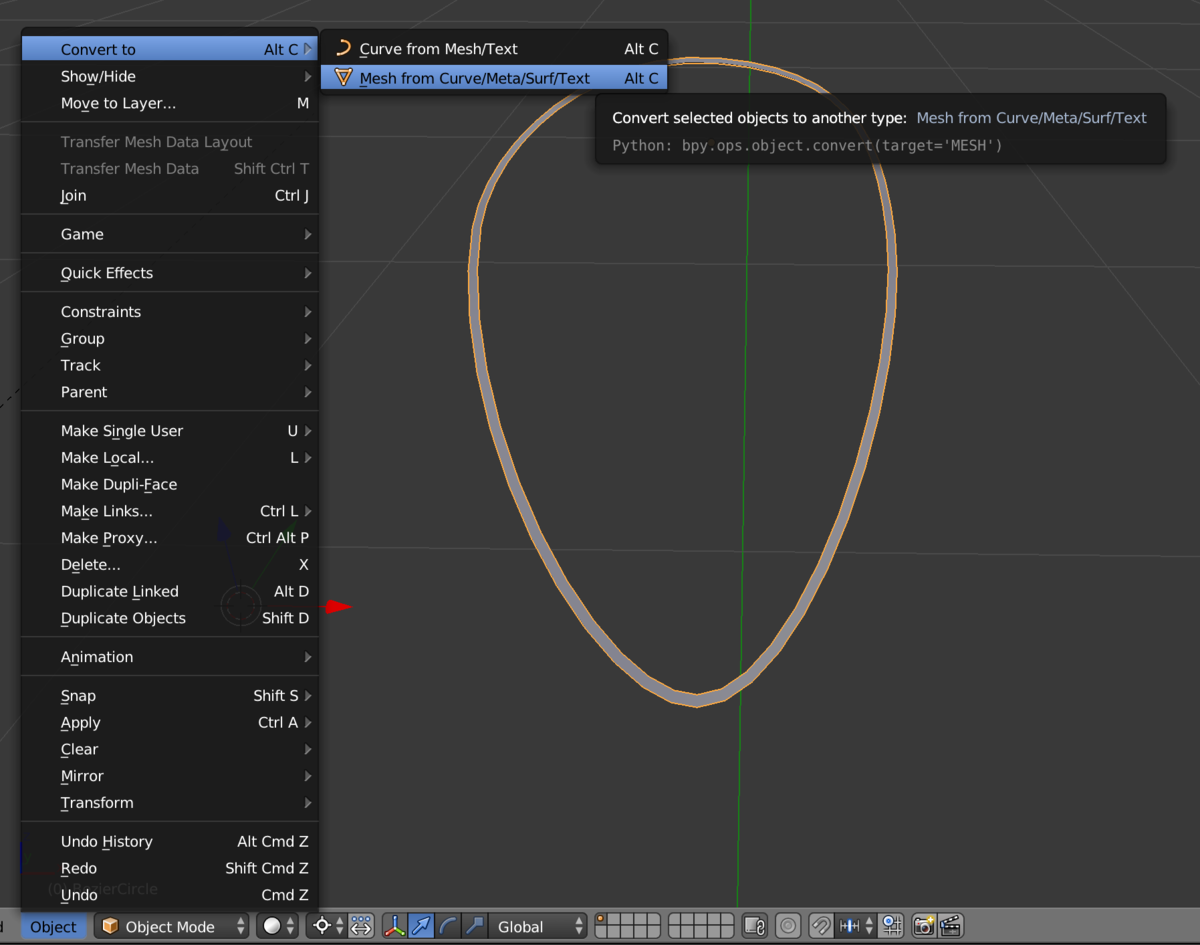Image resolution: width=1200 pixels, height=945 pixels.
Task: Open Make Links… entry
Action: [x=170, y=511]
